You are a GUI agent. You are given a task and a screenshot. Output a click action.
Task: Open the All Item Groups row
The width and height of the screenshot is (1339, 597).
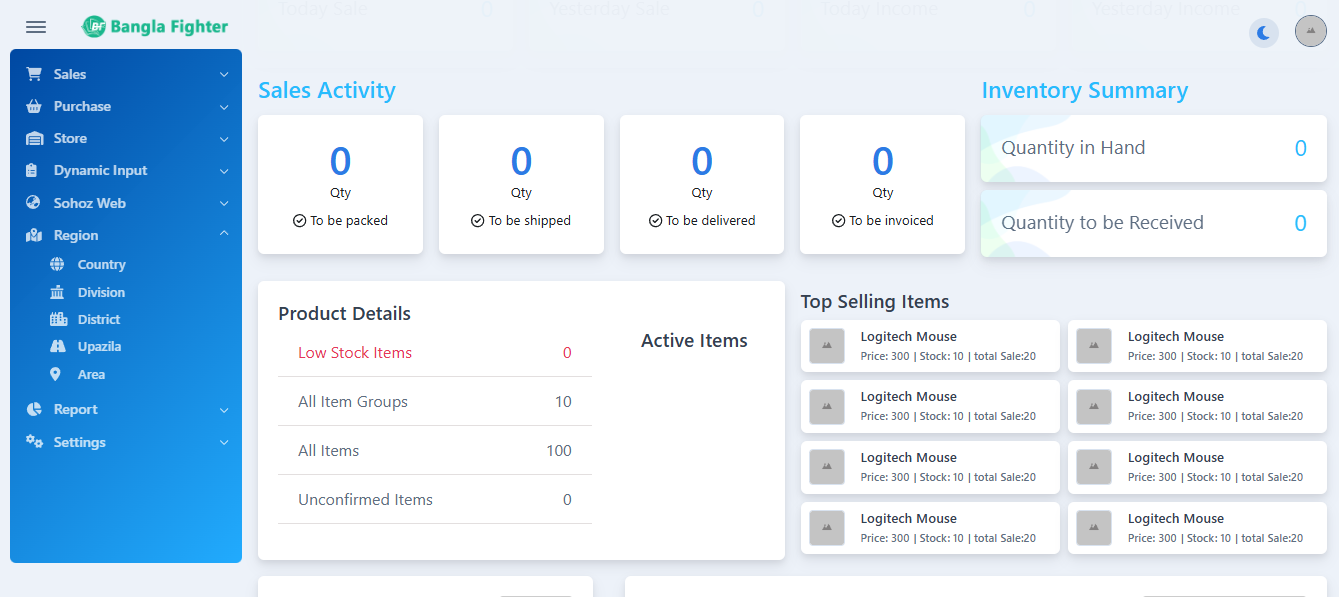click(x=434, y=402)
